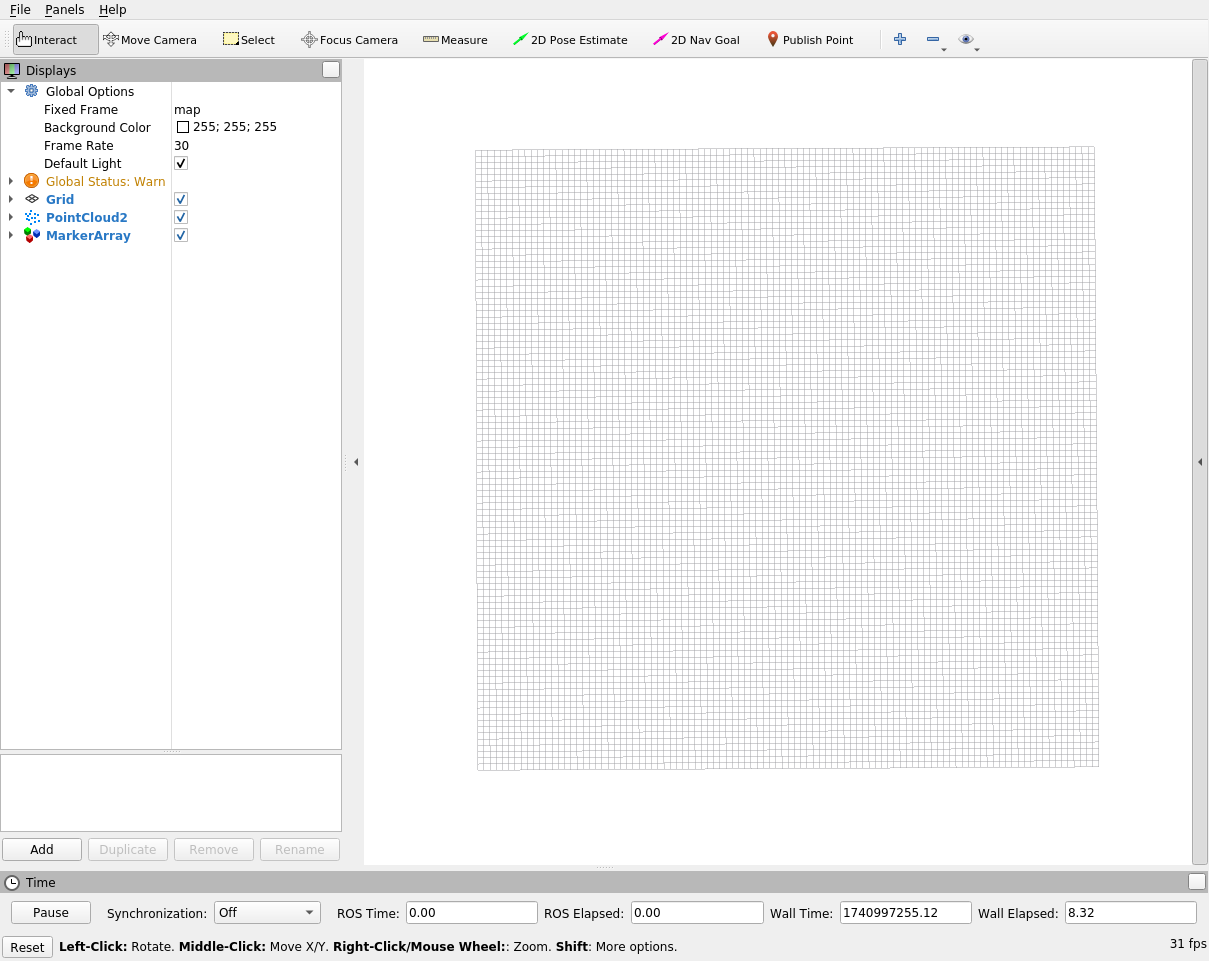Open the File menu
This screenshot has width=1209, height=961.
click(x=20, y=9)
